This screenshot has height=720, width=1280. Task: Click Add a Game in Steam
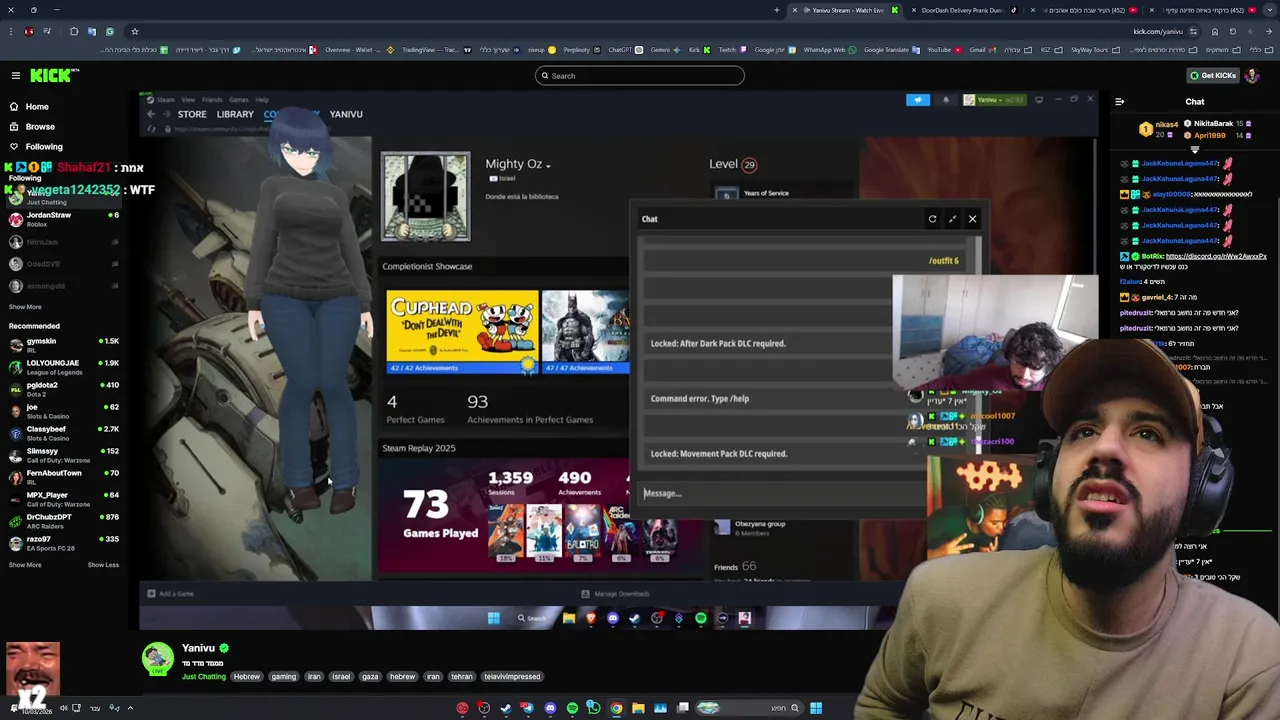pos(170,594)
